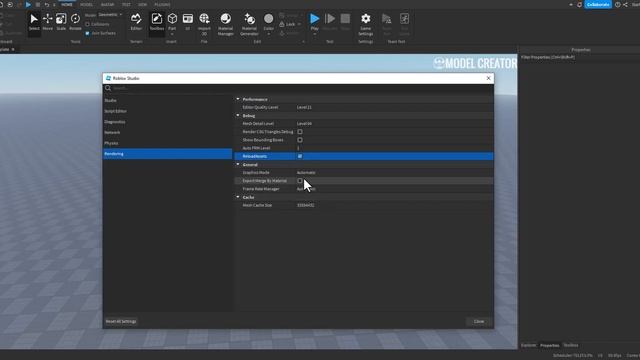Viewport: 640px width, 360px height.
Task: Click the share icon near Collaborate
Action: click(x=625, y=4)
